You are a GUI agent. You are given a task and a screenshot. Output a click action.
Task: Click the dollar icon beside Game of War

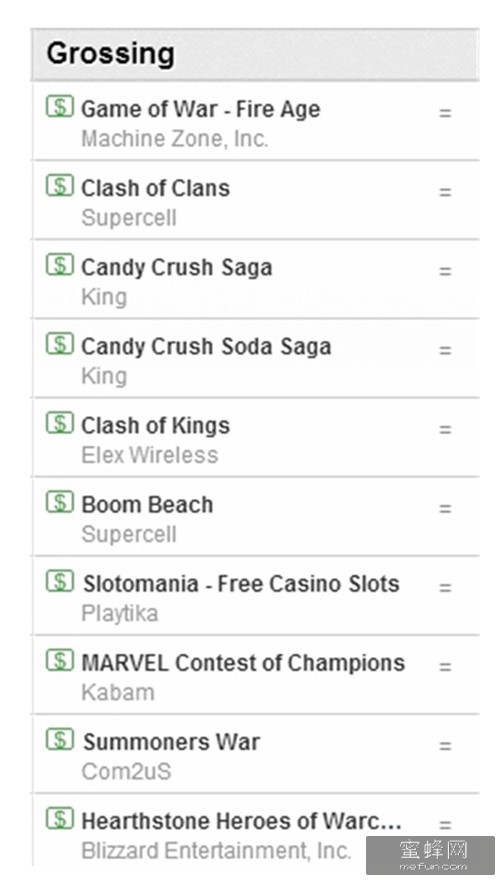tap(59, 106)
